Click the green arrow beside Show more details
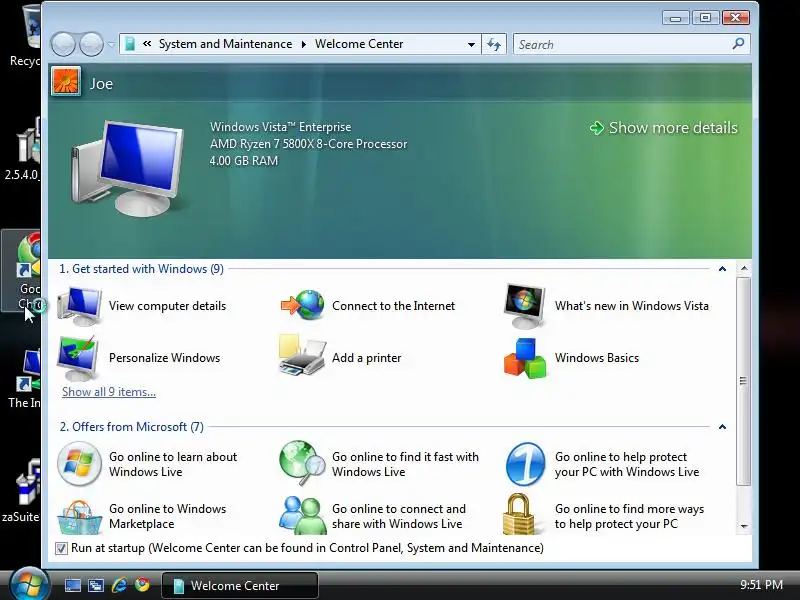800x600 pixels. point(596,128)
